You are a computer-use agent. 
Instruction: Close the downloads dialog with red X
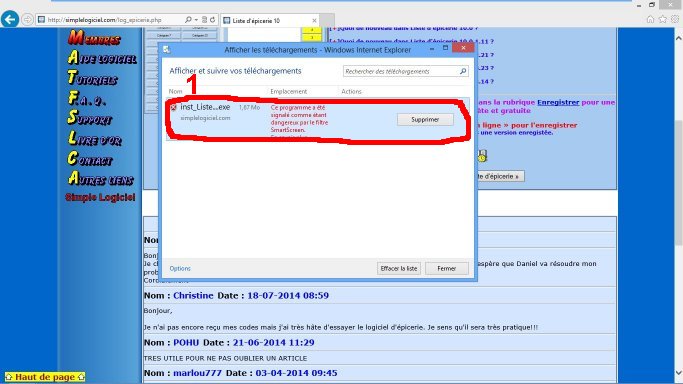[463, 47]
